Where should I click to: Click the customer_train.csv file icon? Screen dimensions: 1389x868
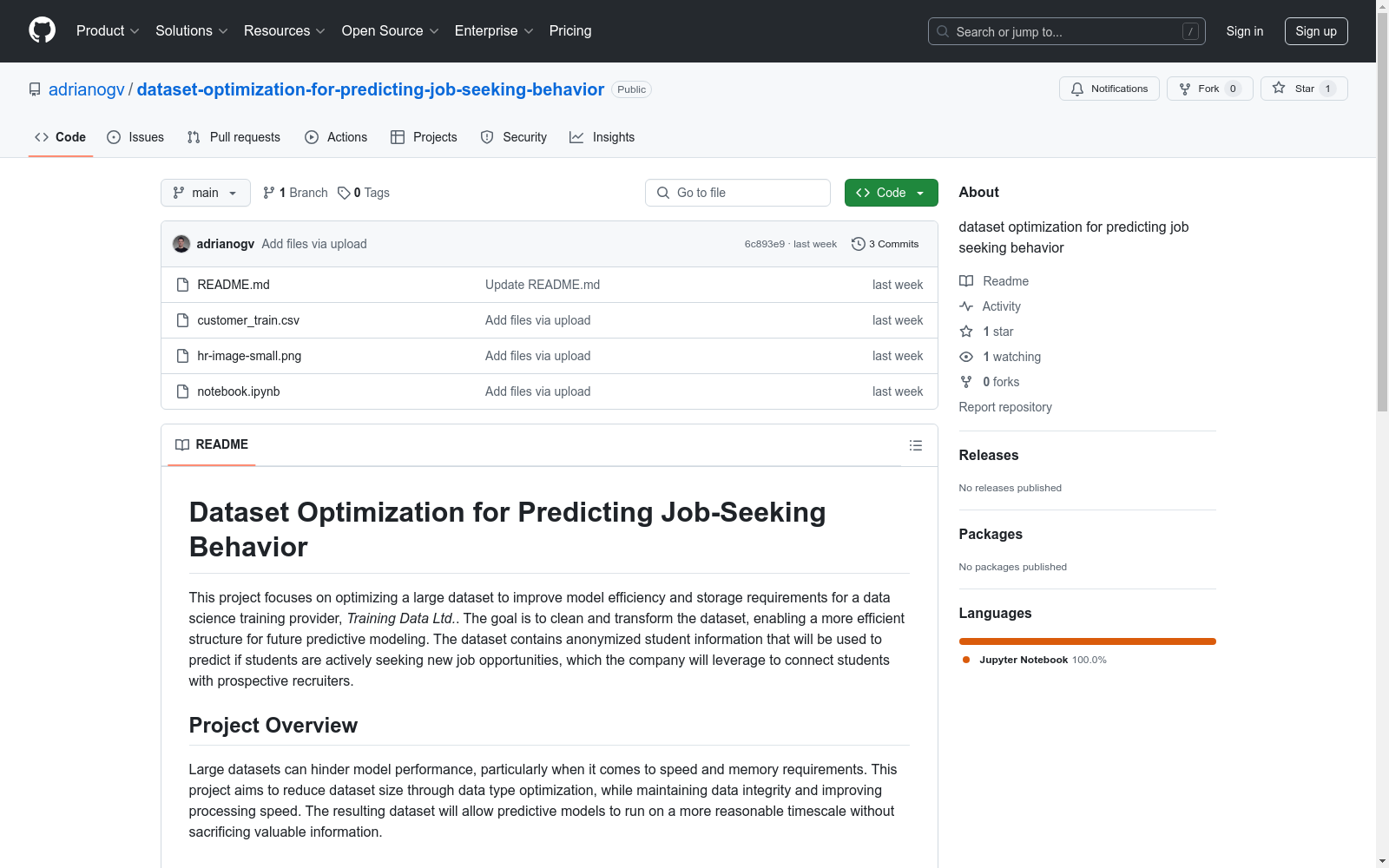(x=182, y=320)
